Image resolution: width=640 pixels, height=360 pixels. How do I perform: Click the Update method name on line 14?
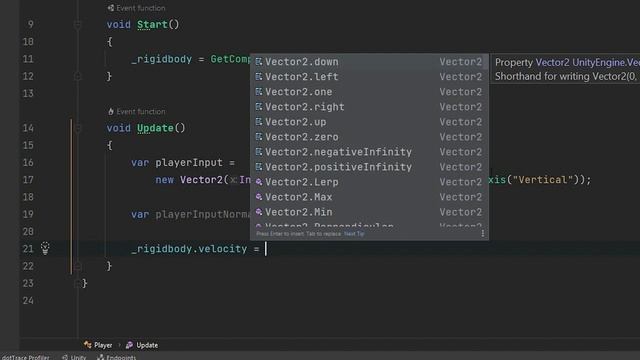pyautogui.click(x=155, y=128)
